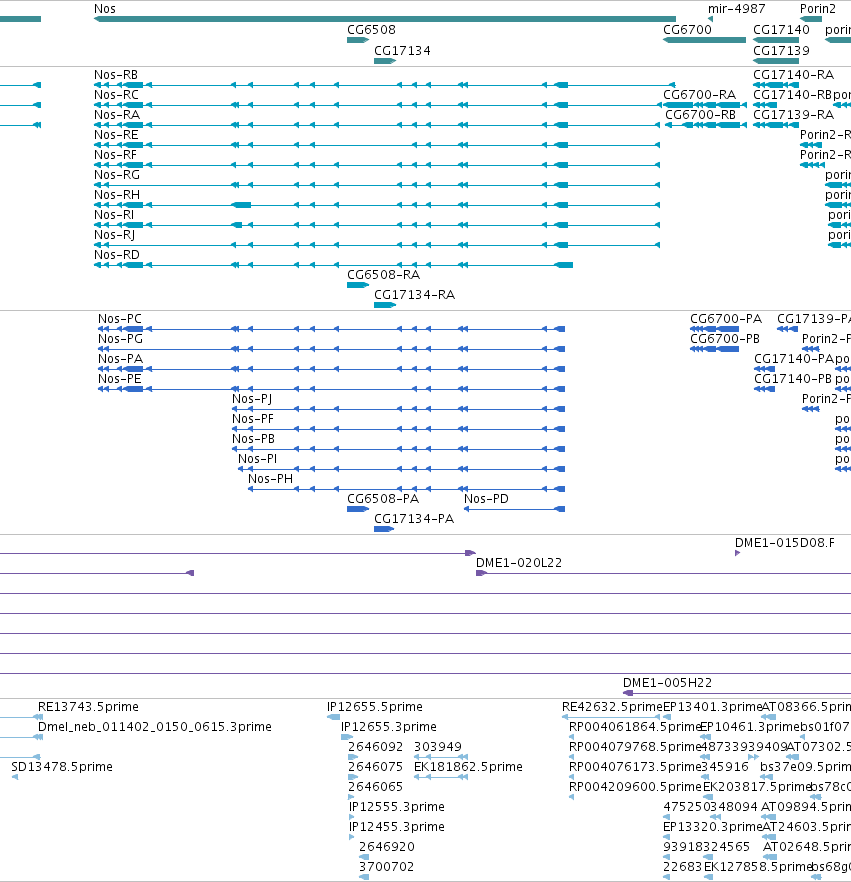
Task: Click the Nos-RD transcript label
Action: (116, 254)
